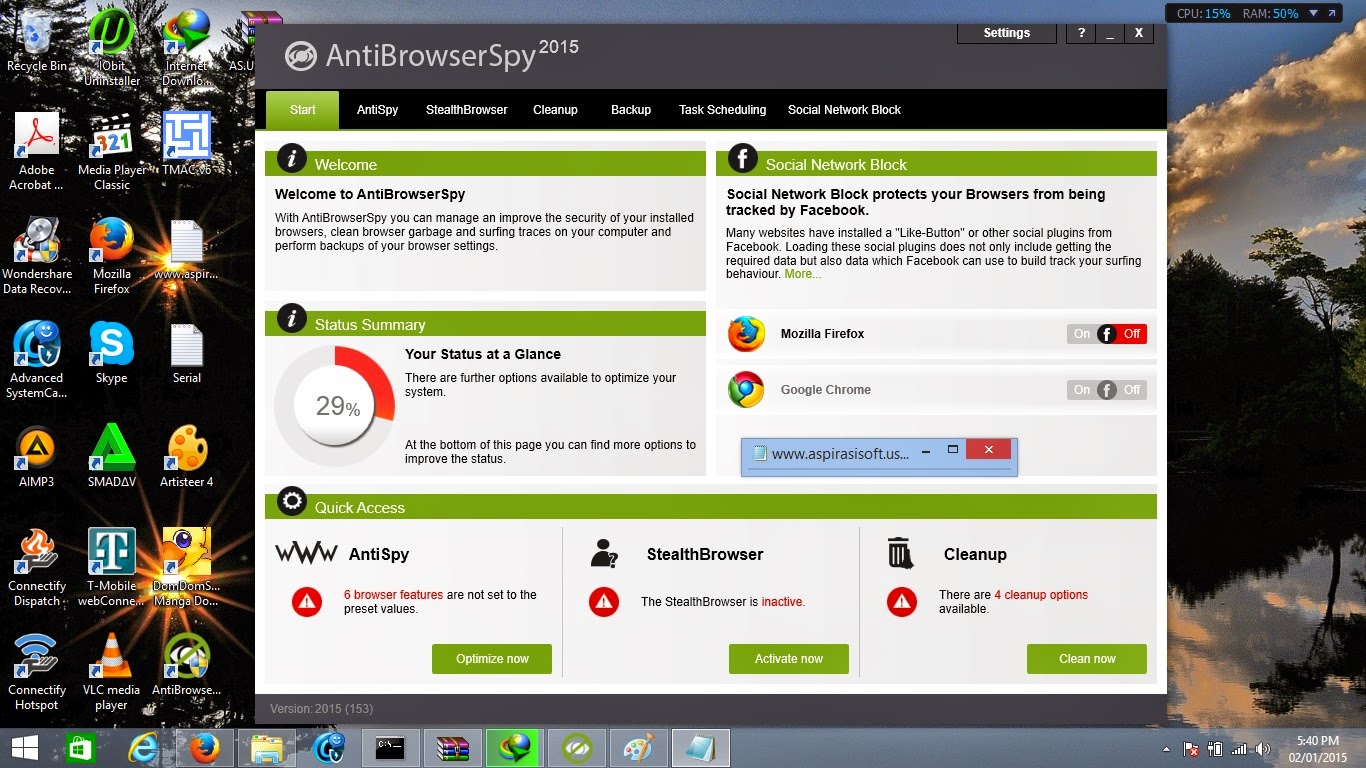Select the Advanced SystemCare desktop icon
This screenshot has width=1366, height=768.
(x=37, y=360)
